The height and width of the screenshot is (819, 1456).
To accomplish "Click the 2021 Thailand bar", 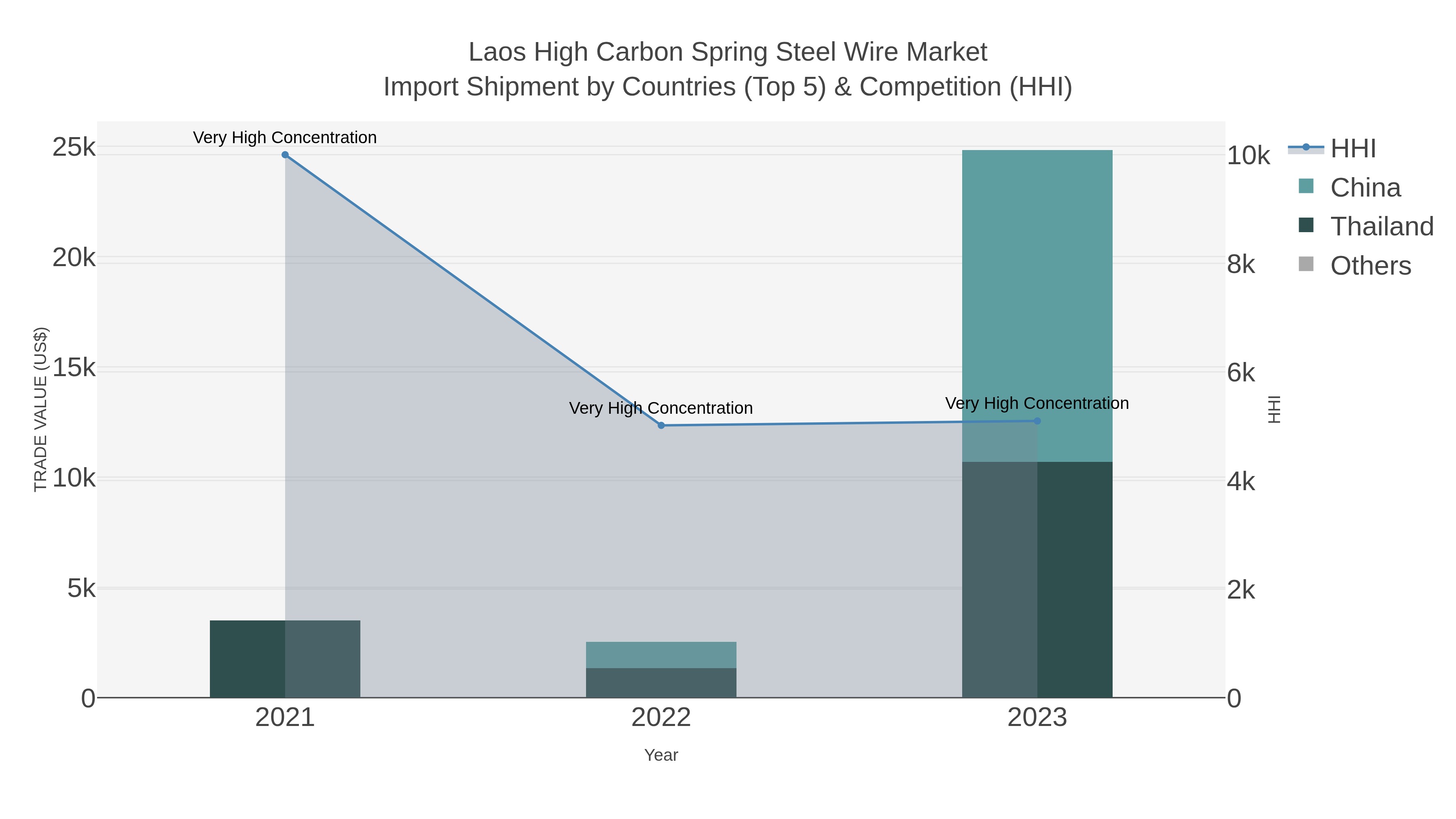I will [285, 659].
